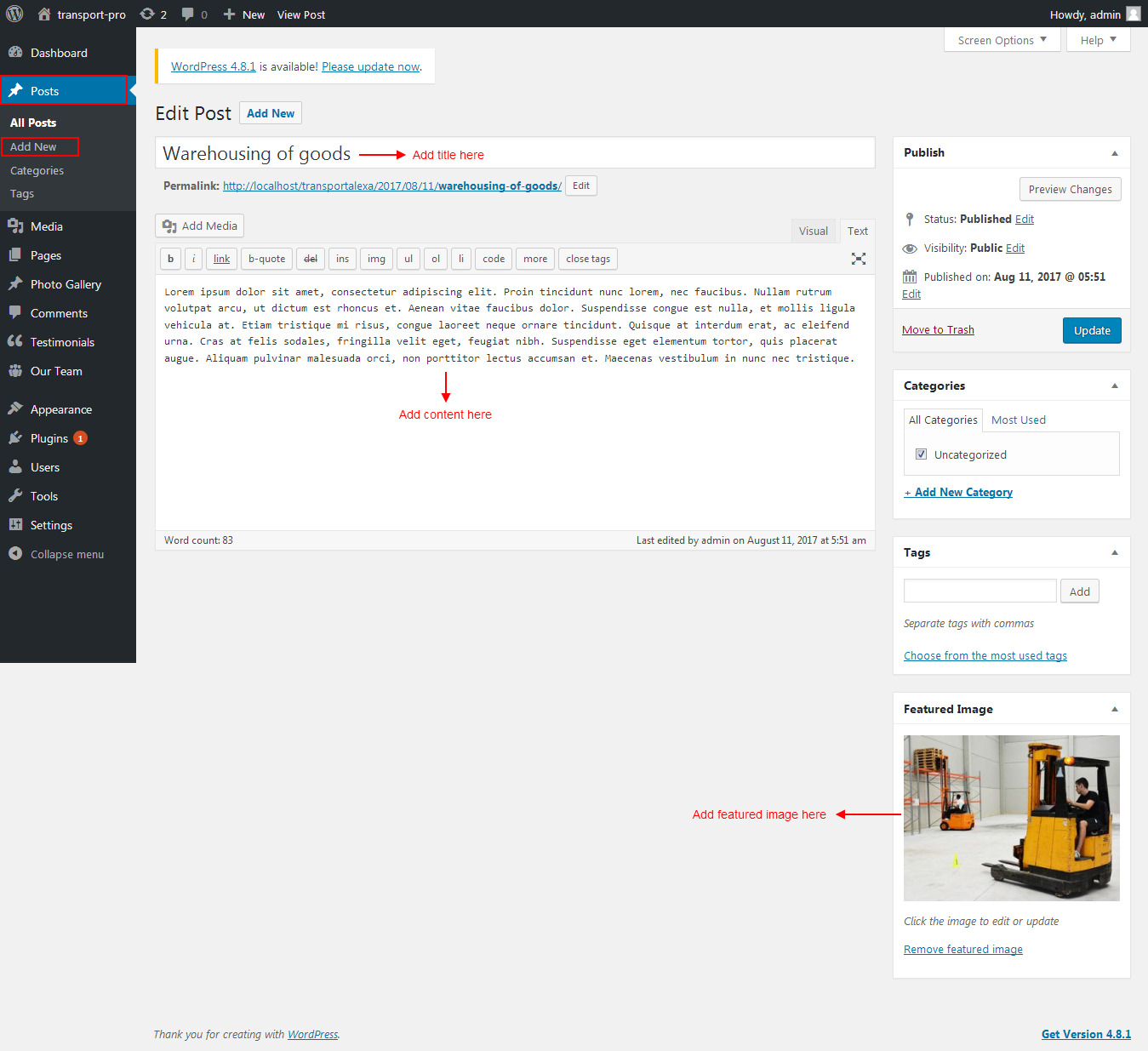Click the code quicktag button
The height and width of the screenshot is (1051, 1148).
[494, 259]
